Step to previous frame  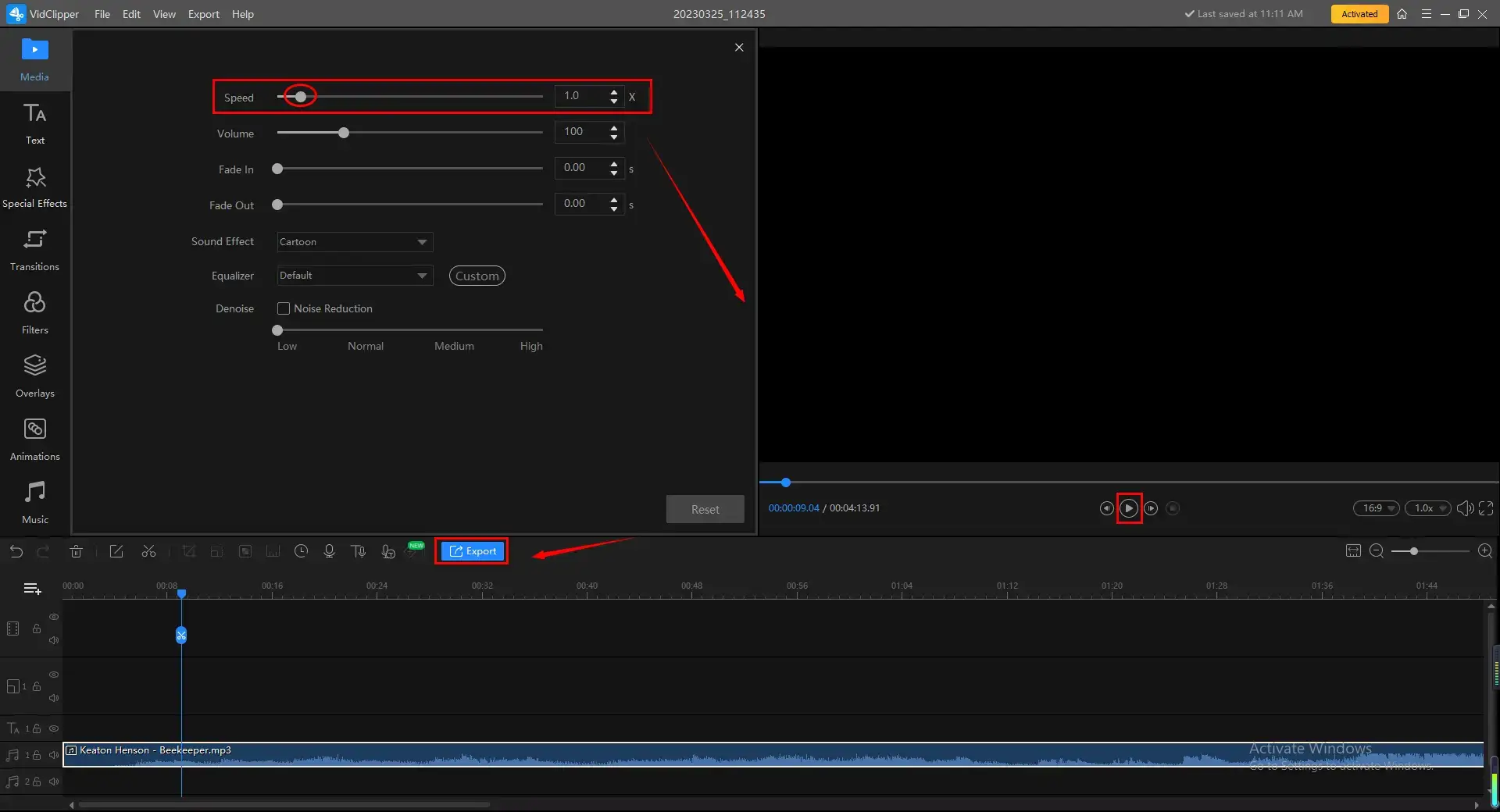(x=1106, y=508)
